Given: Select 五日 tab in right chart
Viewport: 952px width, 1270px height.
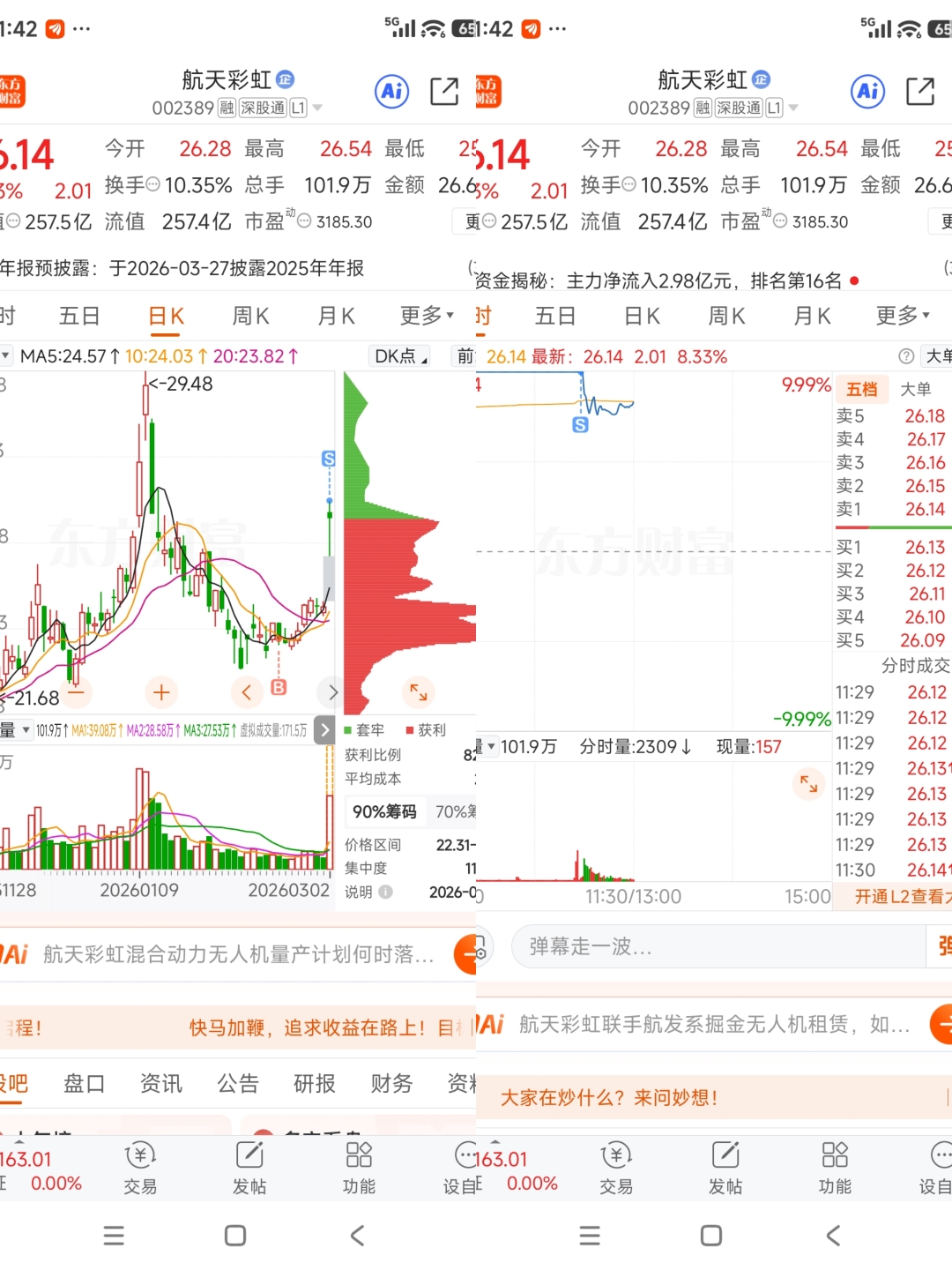Looking at the screenshot, I should (x=555, y=316).
